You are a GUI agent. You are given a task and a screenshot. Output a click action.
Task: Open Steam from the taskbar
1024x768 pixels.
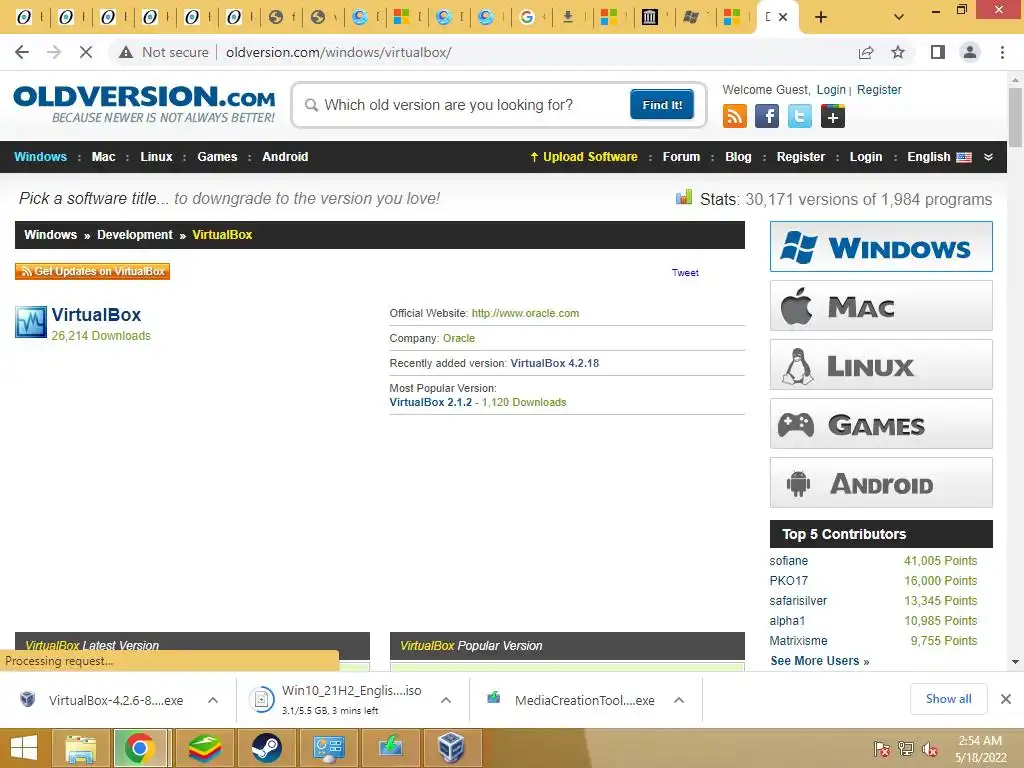pyautogui.click(x=266, y=748)
